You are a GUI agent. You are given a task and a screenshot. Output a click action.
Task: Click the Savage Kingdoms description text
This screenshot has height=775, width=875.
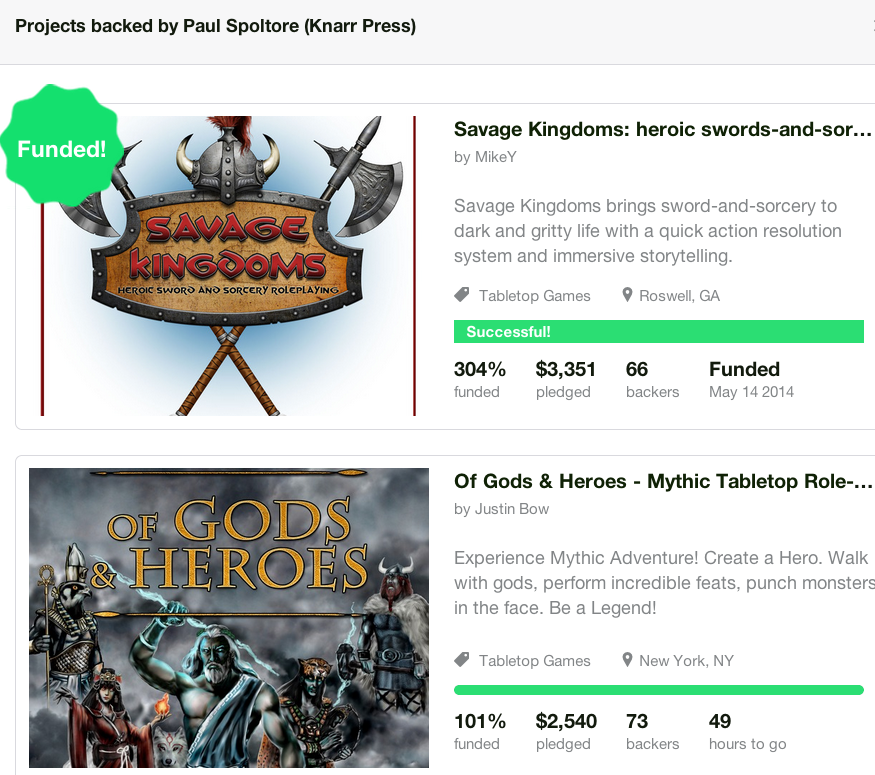tap(647, 231)
